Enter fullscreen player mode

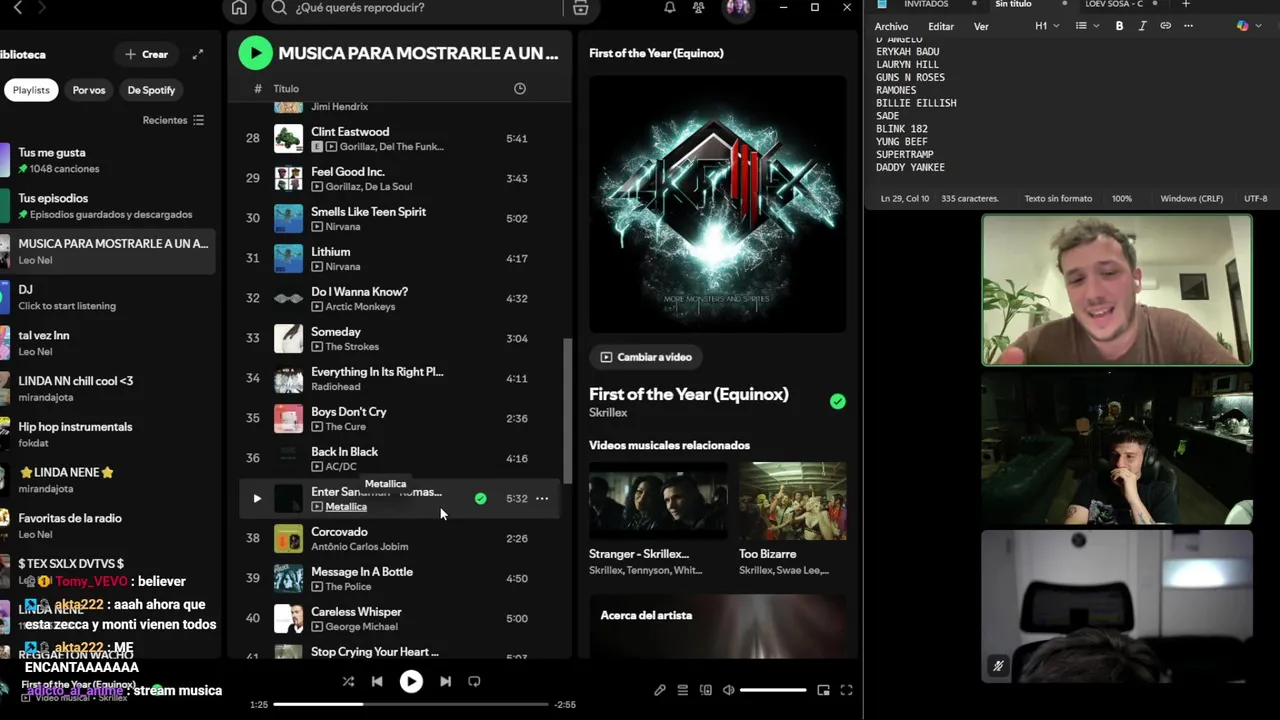(846, 690)
